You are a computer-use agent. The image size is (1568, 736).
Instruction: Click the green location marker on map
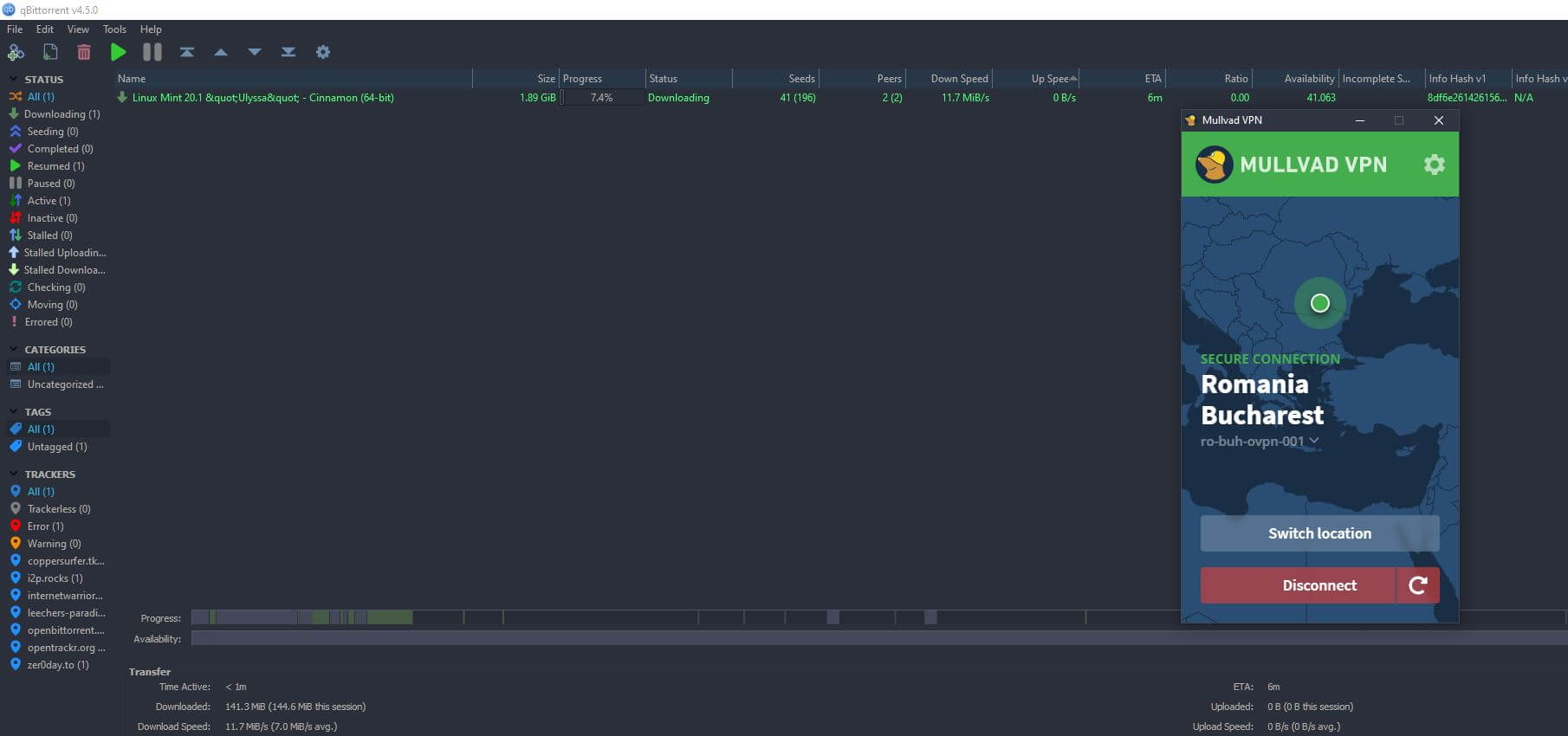[1319, 303]
